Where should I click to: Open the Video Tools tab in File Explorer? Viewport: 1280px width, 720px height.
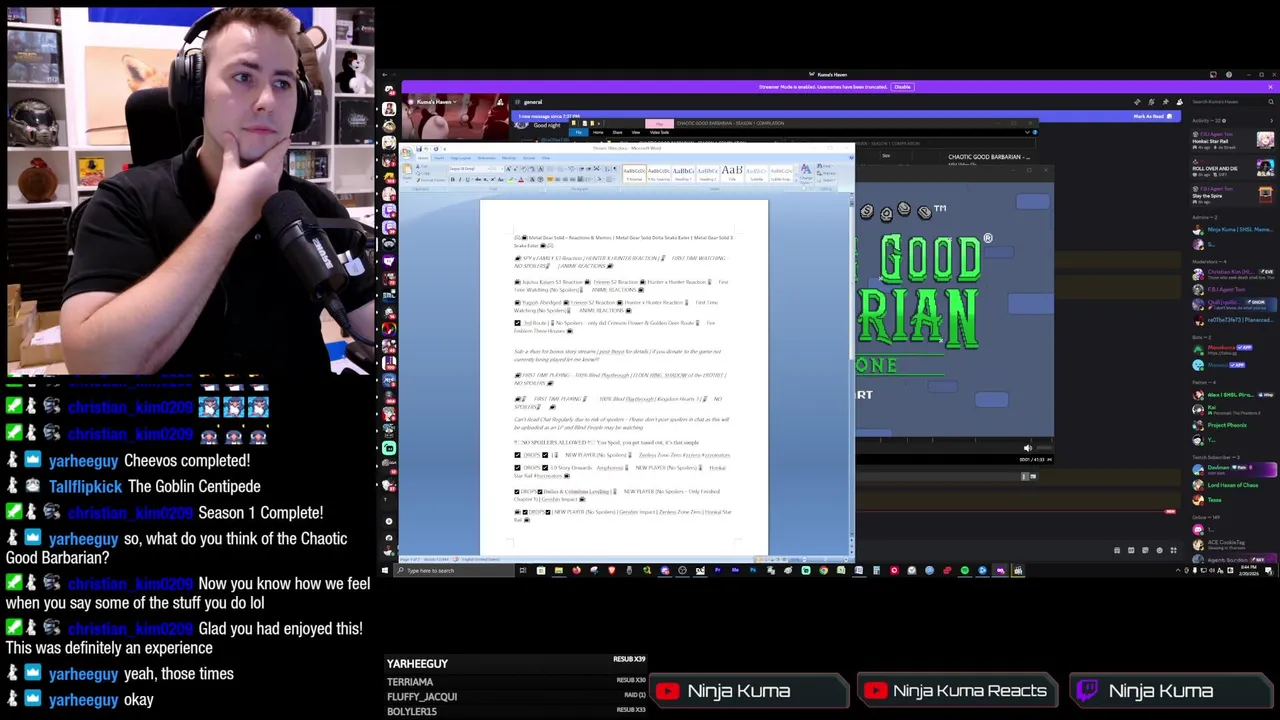pyautogui.click(x=659, y=132)
